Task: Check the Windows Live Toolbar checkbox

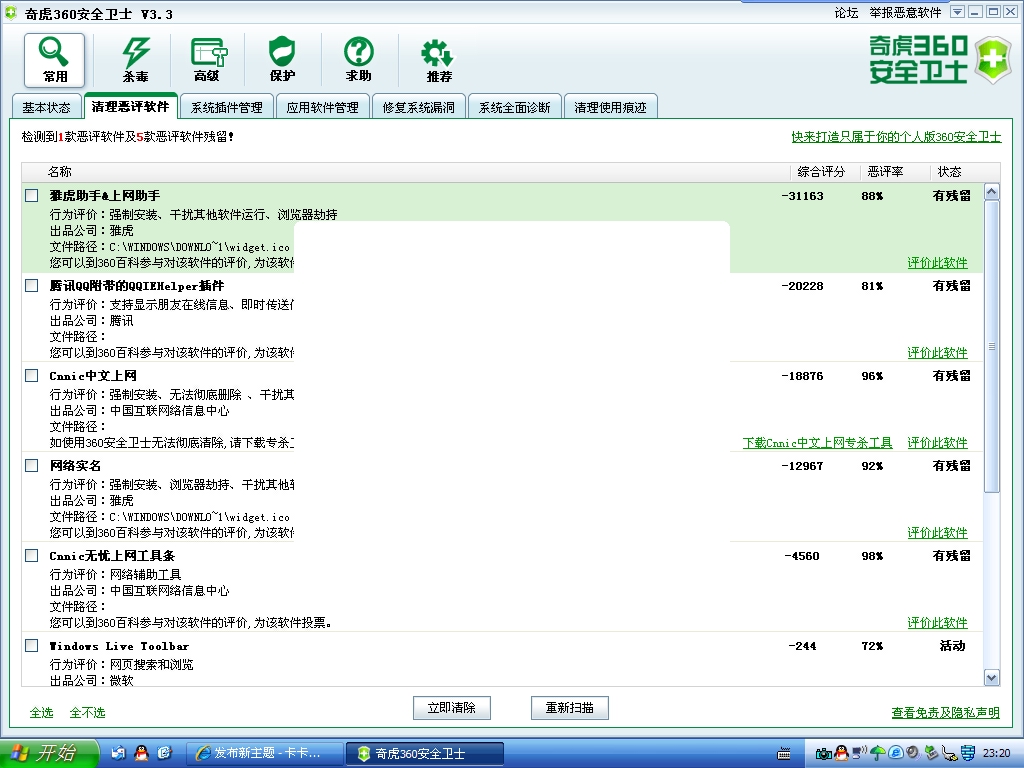Action: [31, 646]
